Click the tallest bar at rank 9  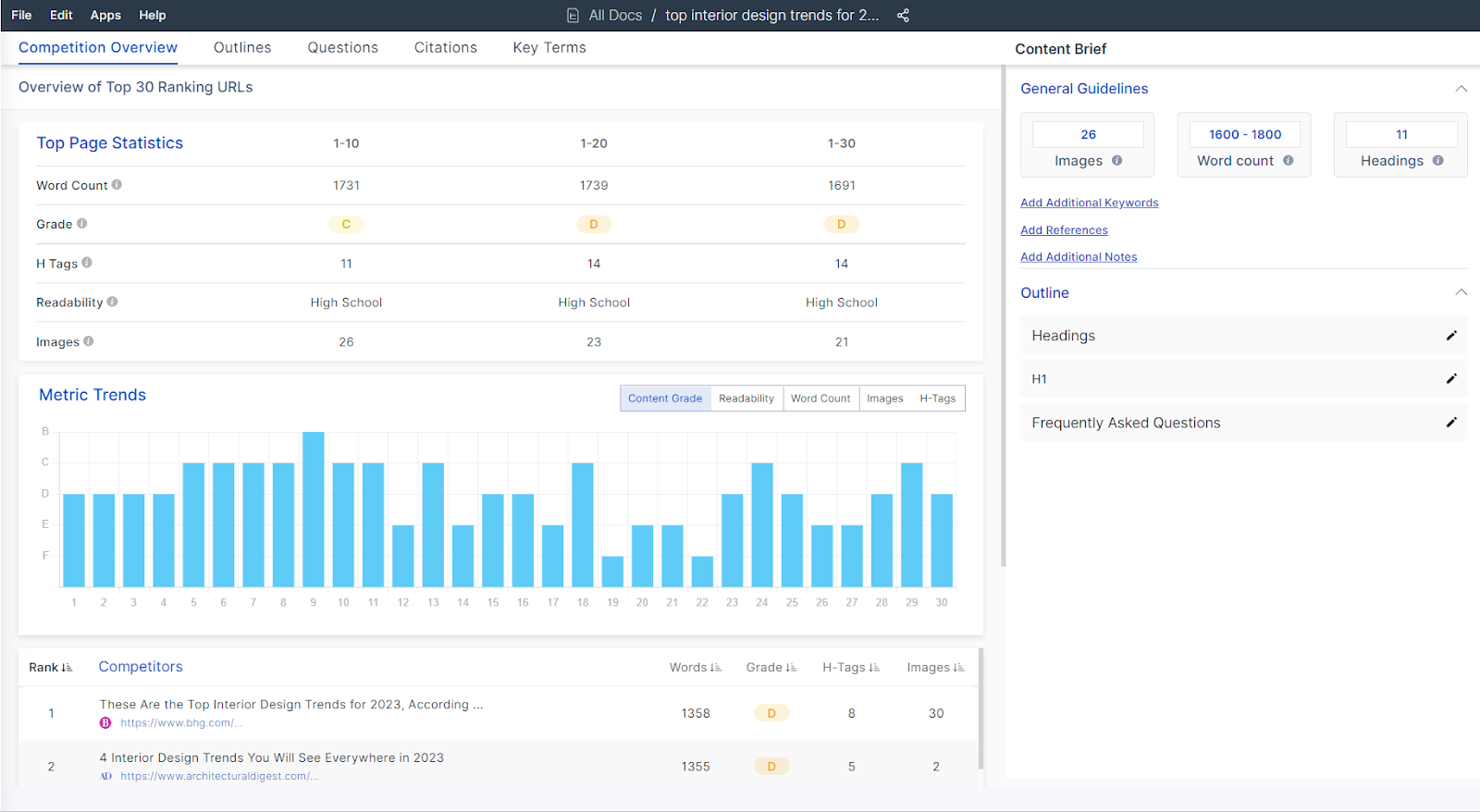tap(314, 509)
